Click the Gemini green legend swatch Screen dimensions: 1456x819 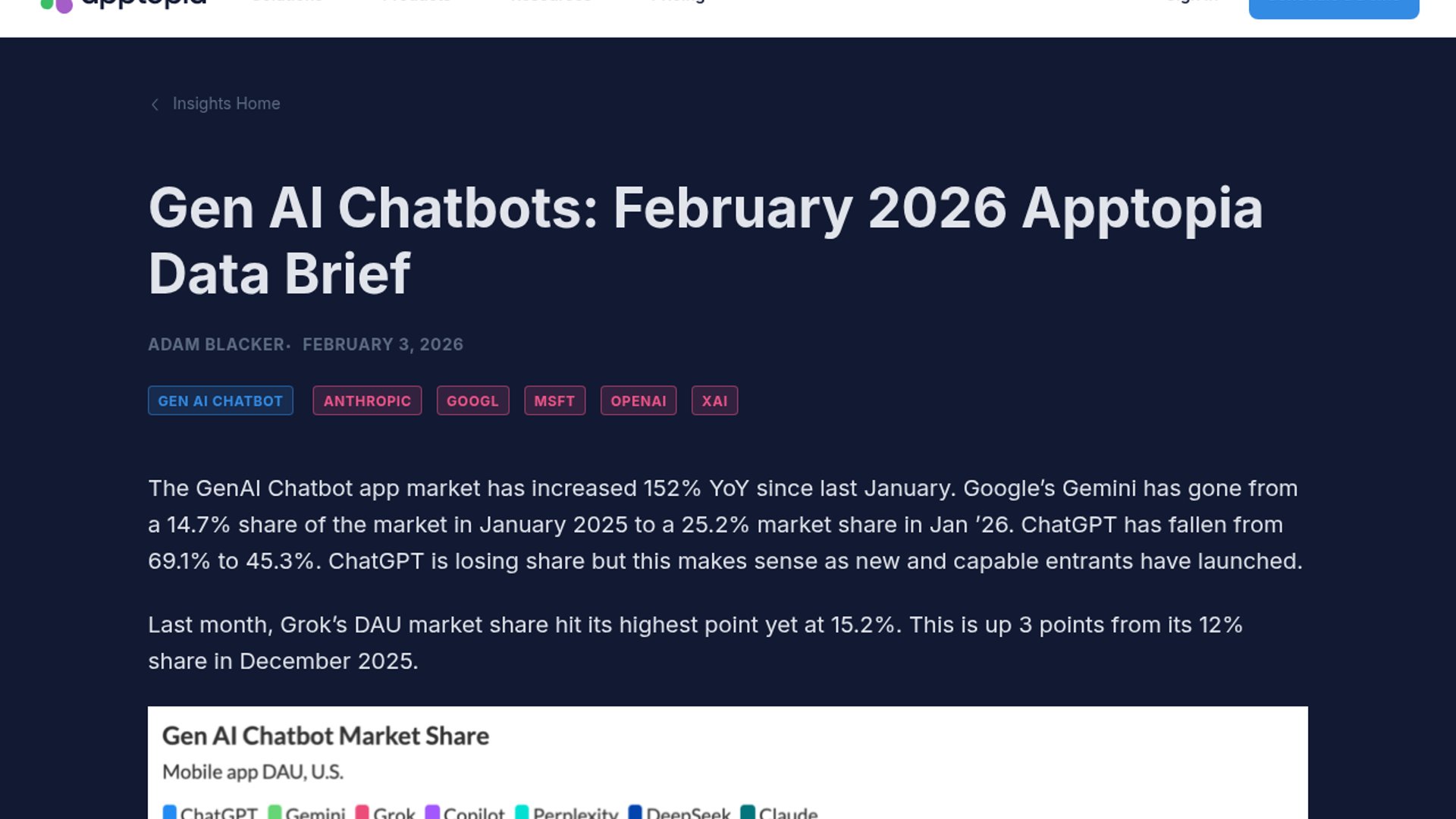pyautogui.click(x=275, y=812)
